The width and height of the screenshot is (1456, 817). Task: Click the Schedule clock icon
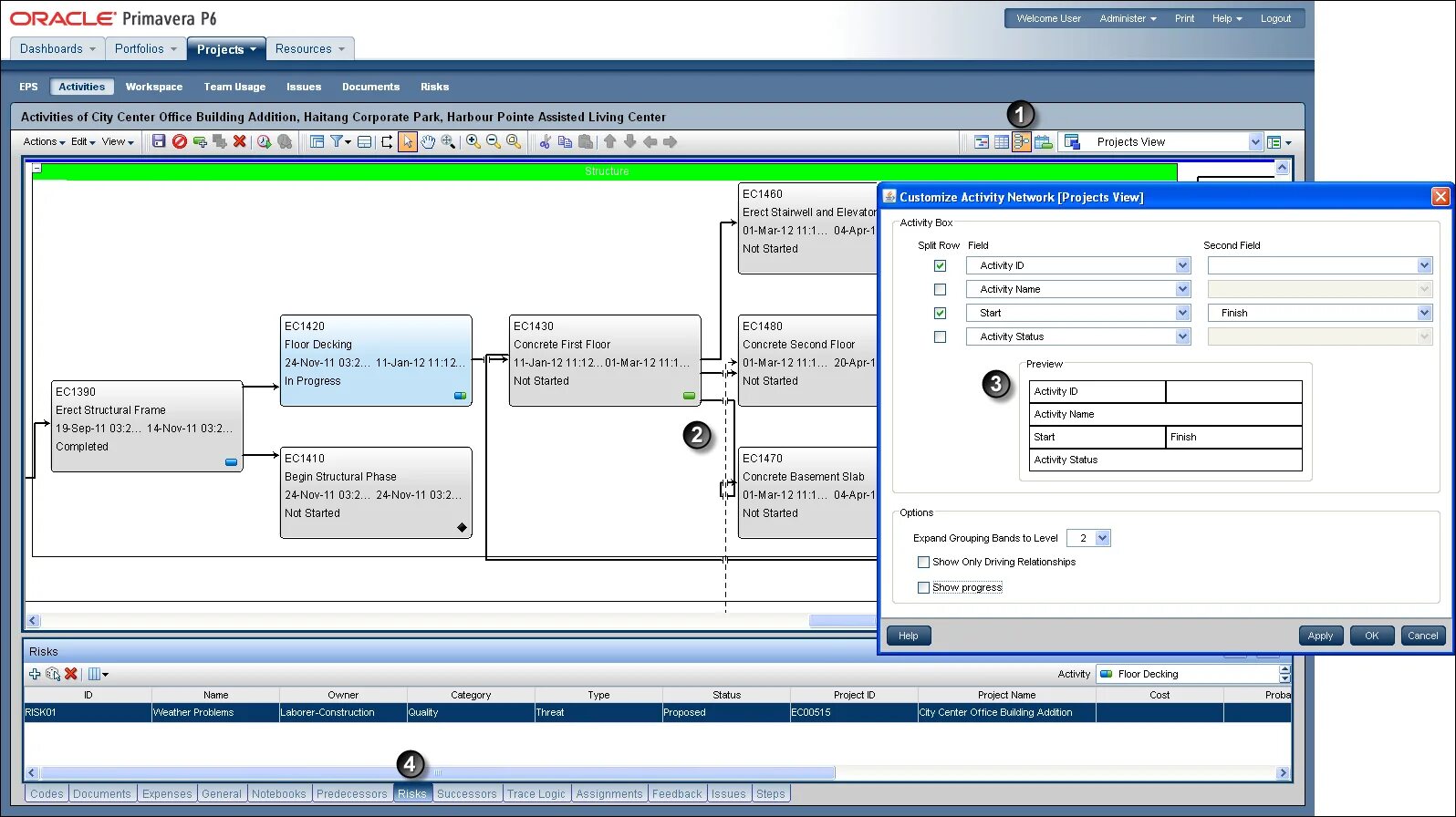coord(264,141)
